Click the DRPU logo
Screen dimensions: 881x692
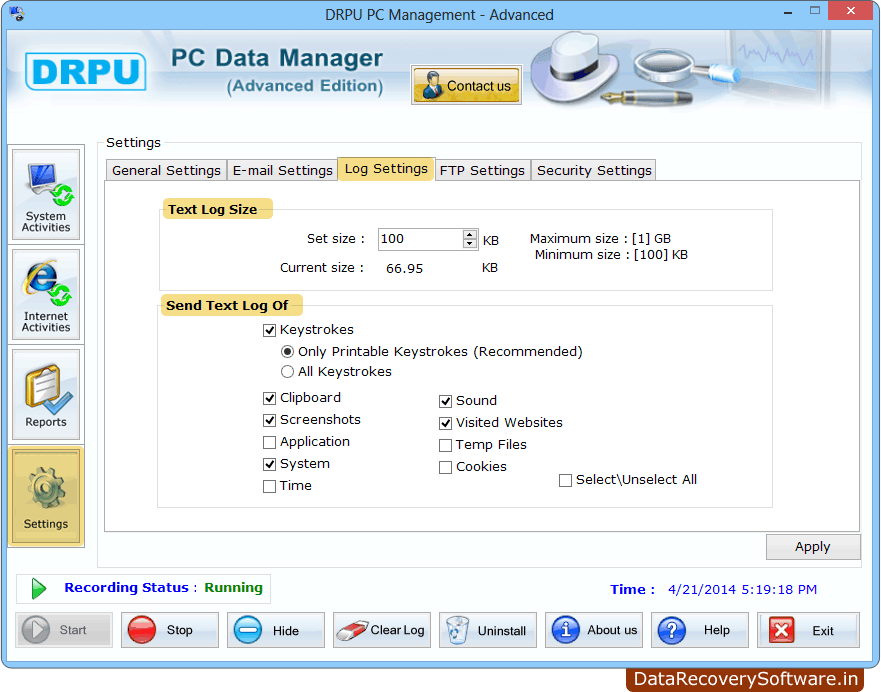(85, 71)
